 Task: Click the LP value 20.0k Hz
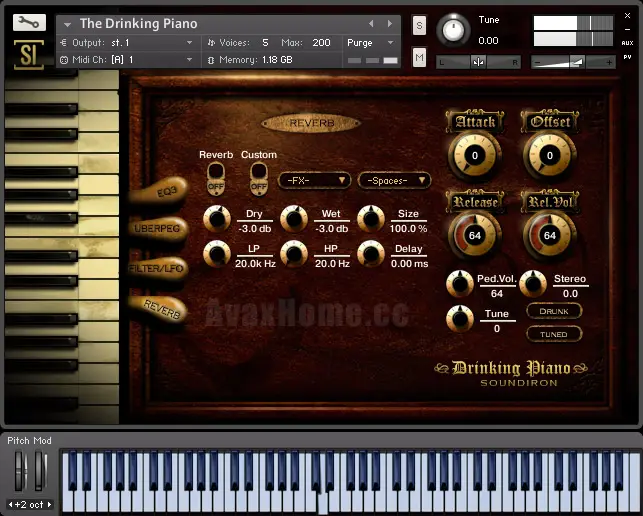[255, 264]
